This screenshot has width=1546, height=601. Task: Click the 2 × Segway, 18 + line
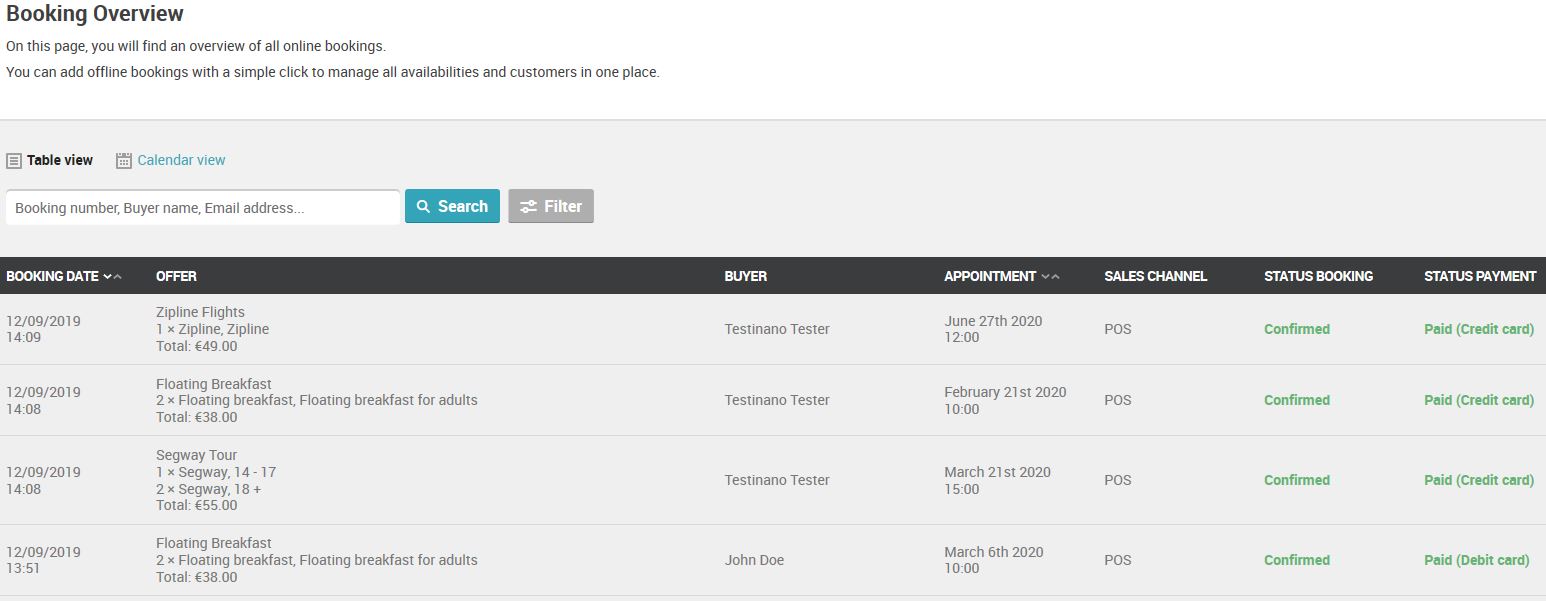point(209,489)
